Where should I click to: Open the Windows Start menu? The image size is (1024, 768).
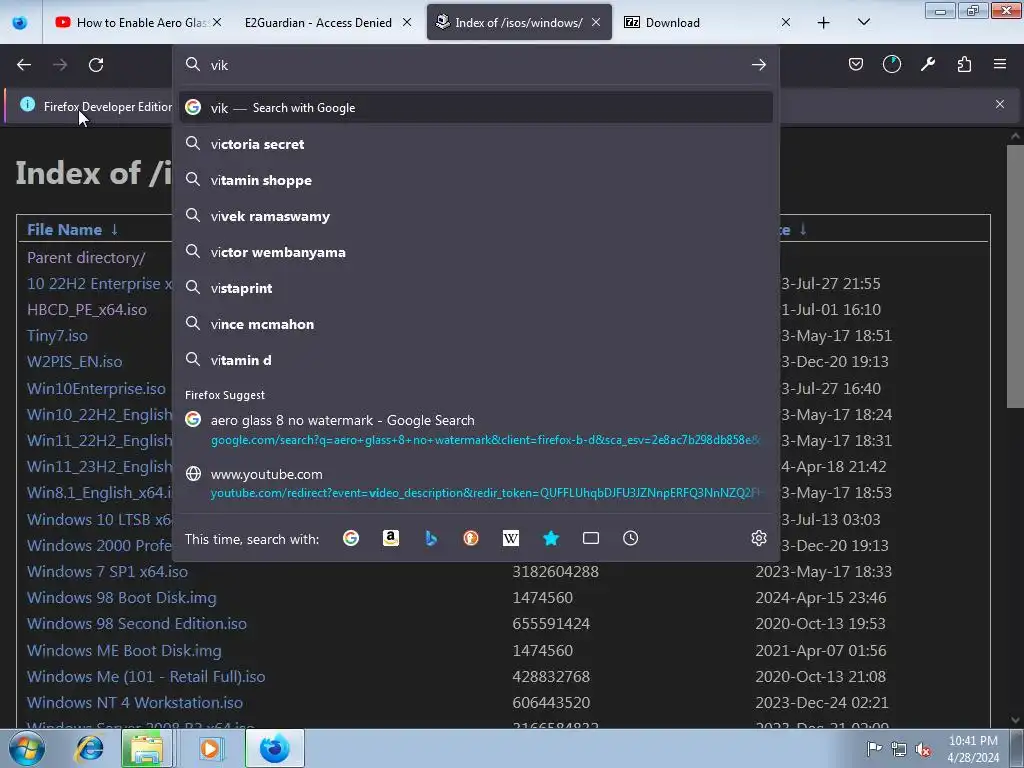coord(26,748)
